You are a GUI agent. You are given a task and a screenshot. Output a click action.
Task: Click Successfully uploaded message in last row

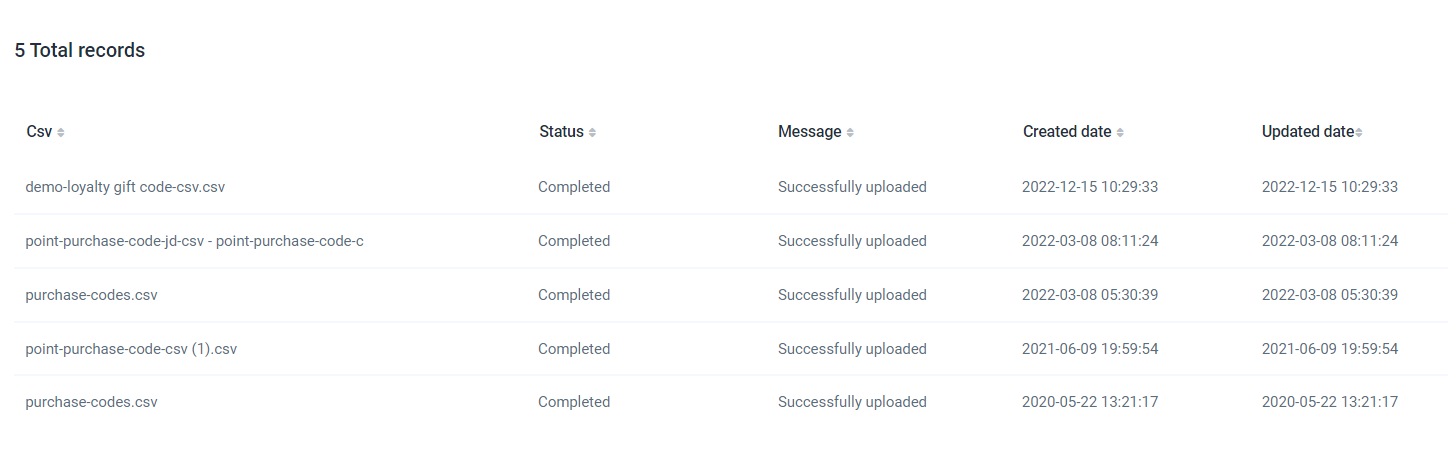852,402
